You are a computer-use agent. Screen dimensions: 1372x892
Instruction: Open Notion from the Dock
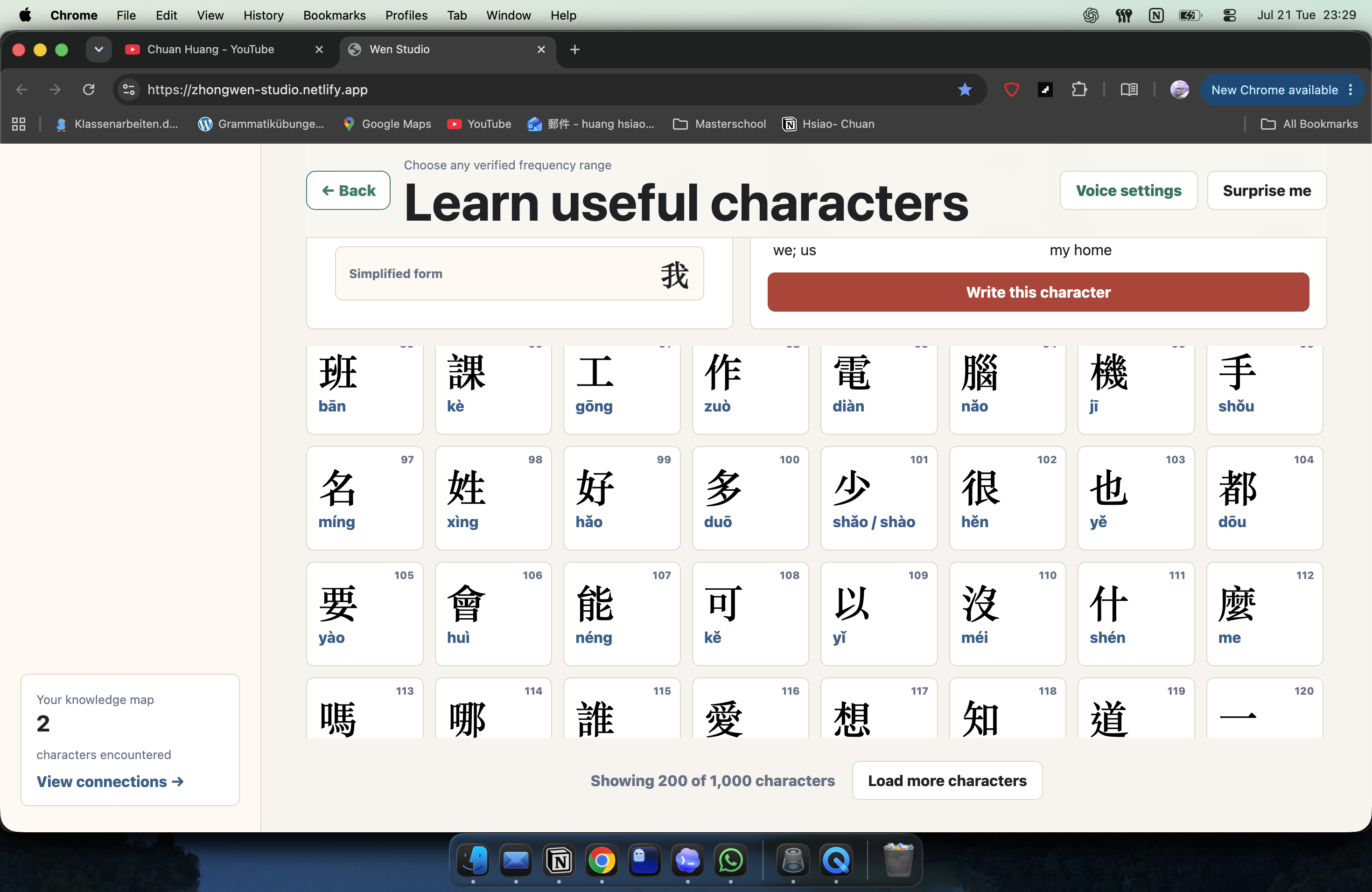559,860
